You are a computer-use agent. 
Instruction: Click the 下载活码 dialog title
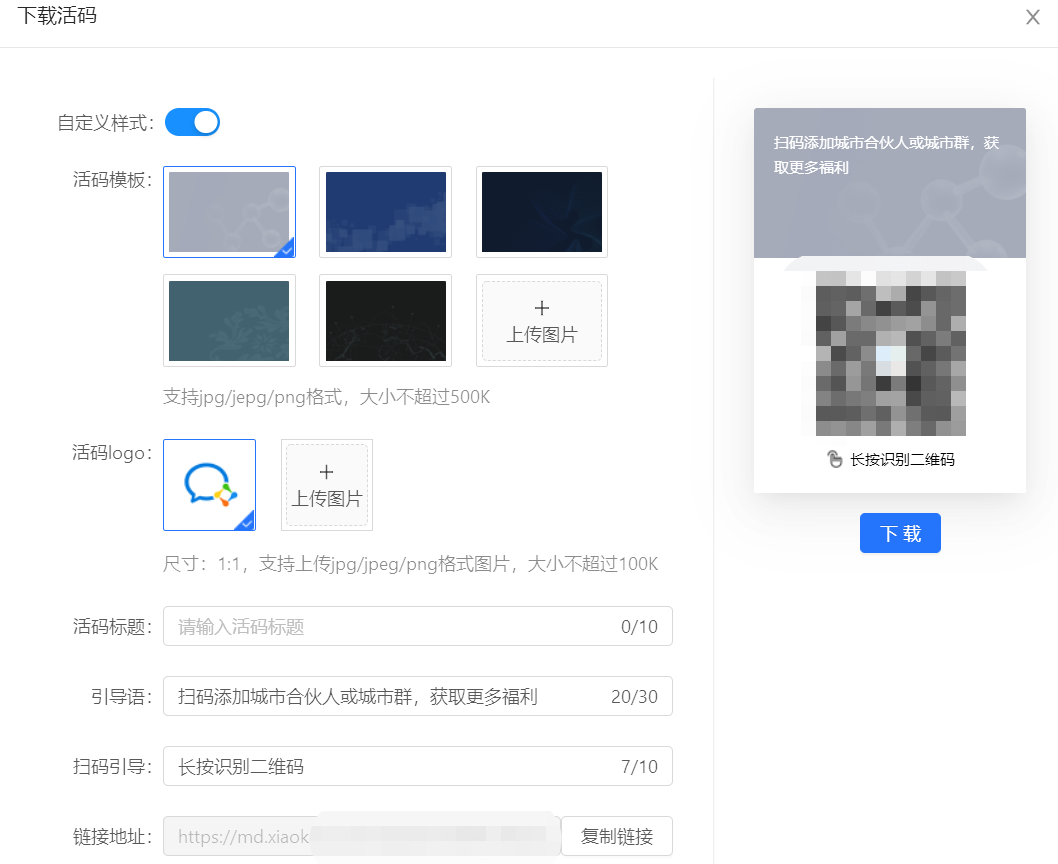57,15
